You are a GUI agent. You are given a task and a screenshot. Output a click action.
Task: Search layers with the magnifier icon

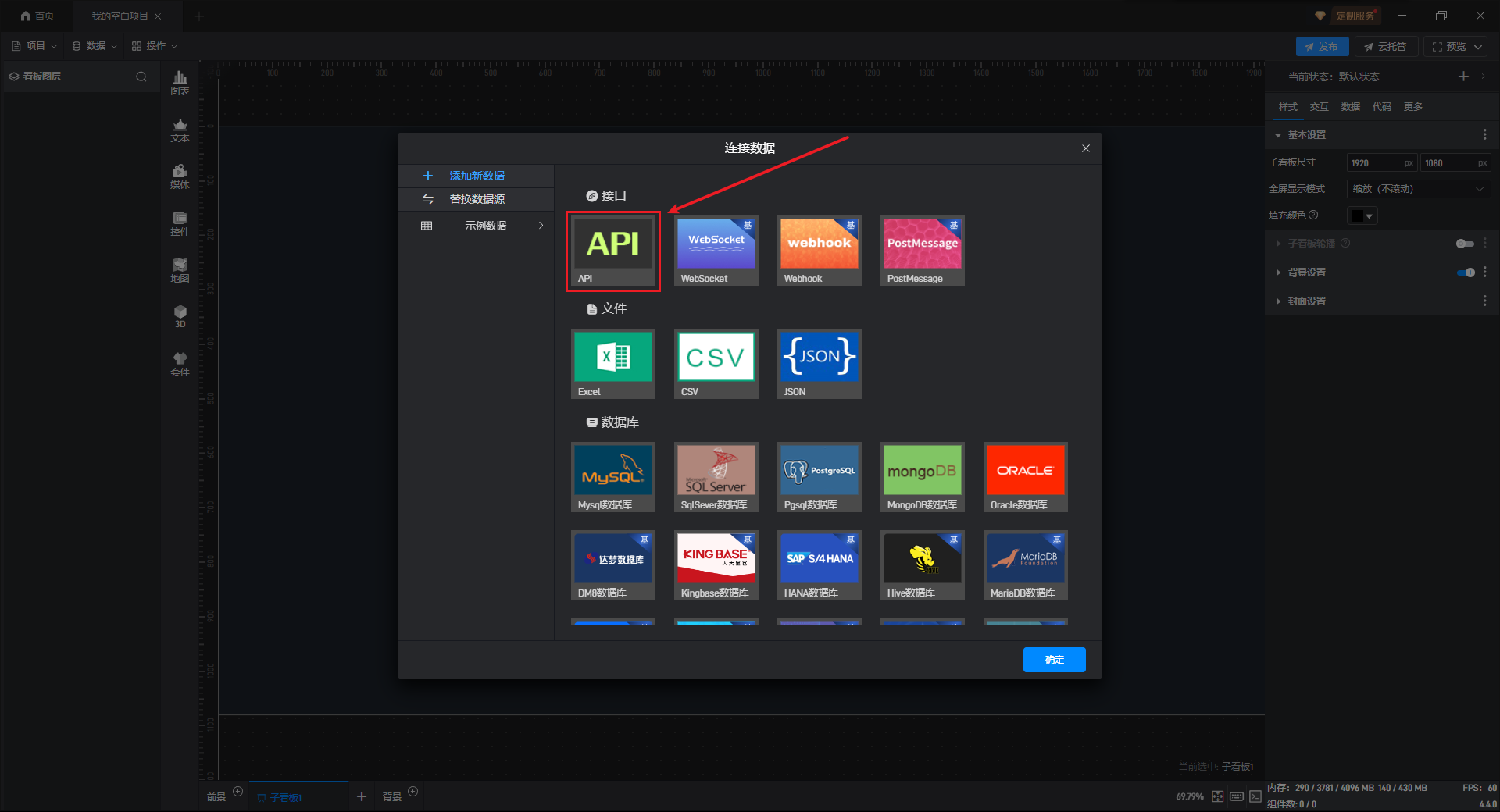pos(141,77)
